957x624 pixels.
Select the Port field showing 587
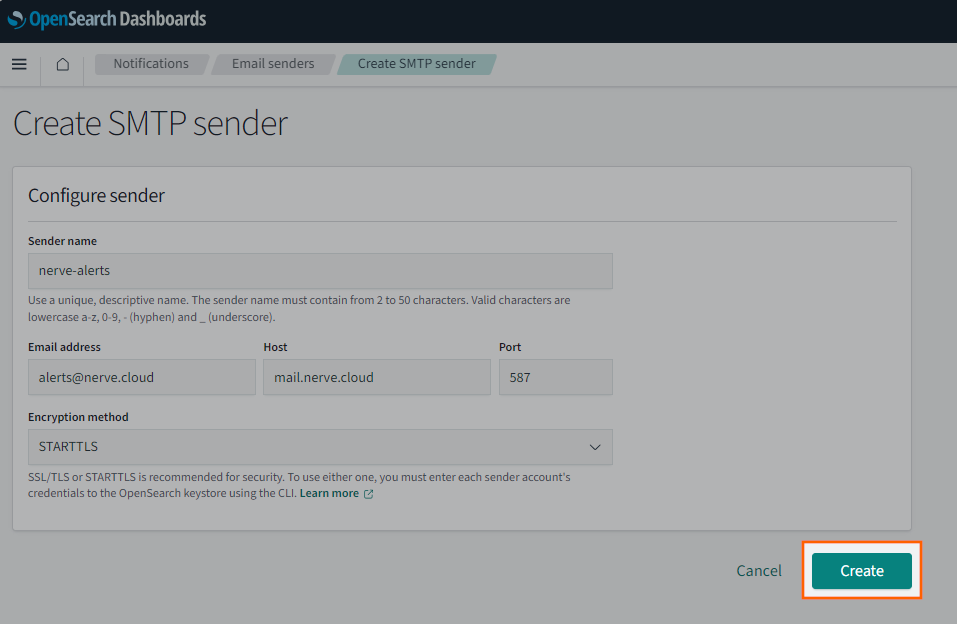point(555,378)
